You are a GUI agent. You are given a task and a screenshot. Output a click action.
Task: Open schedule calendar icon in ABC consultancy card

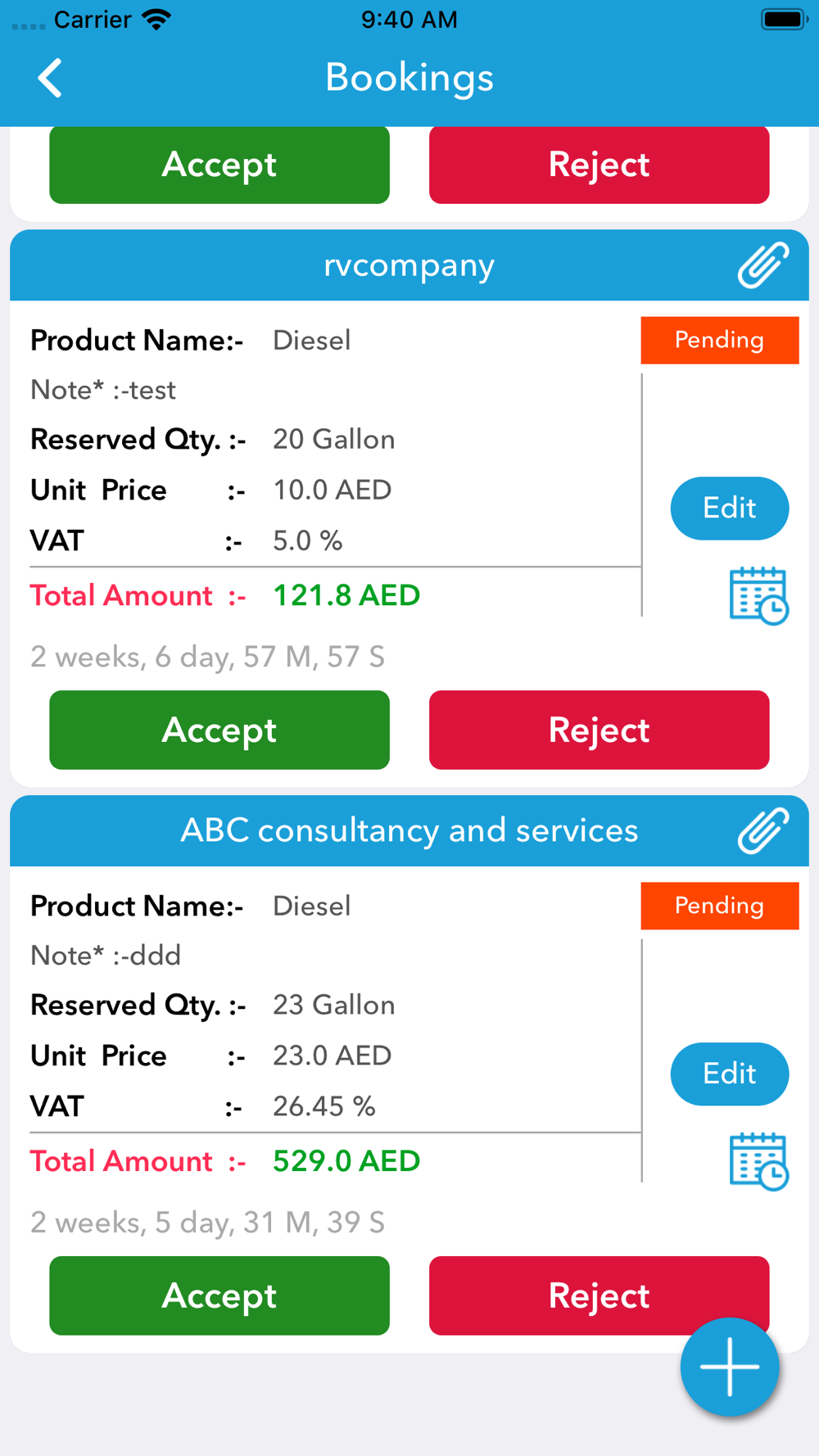758,1161
